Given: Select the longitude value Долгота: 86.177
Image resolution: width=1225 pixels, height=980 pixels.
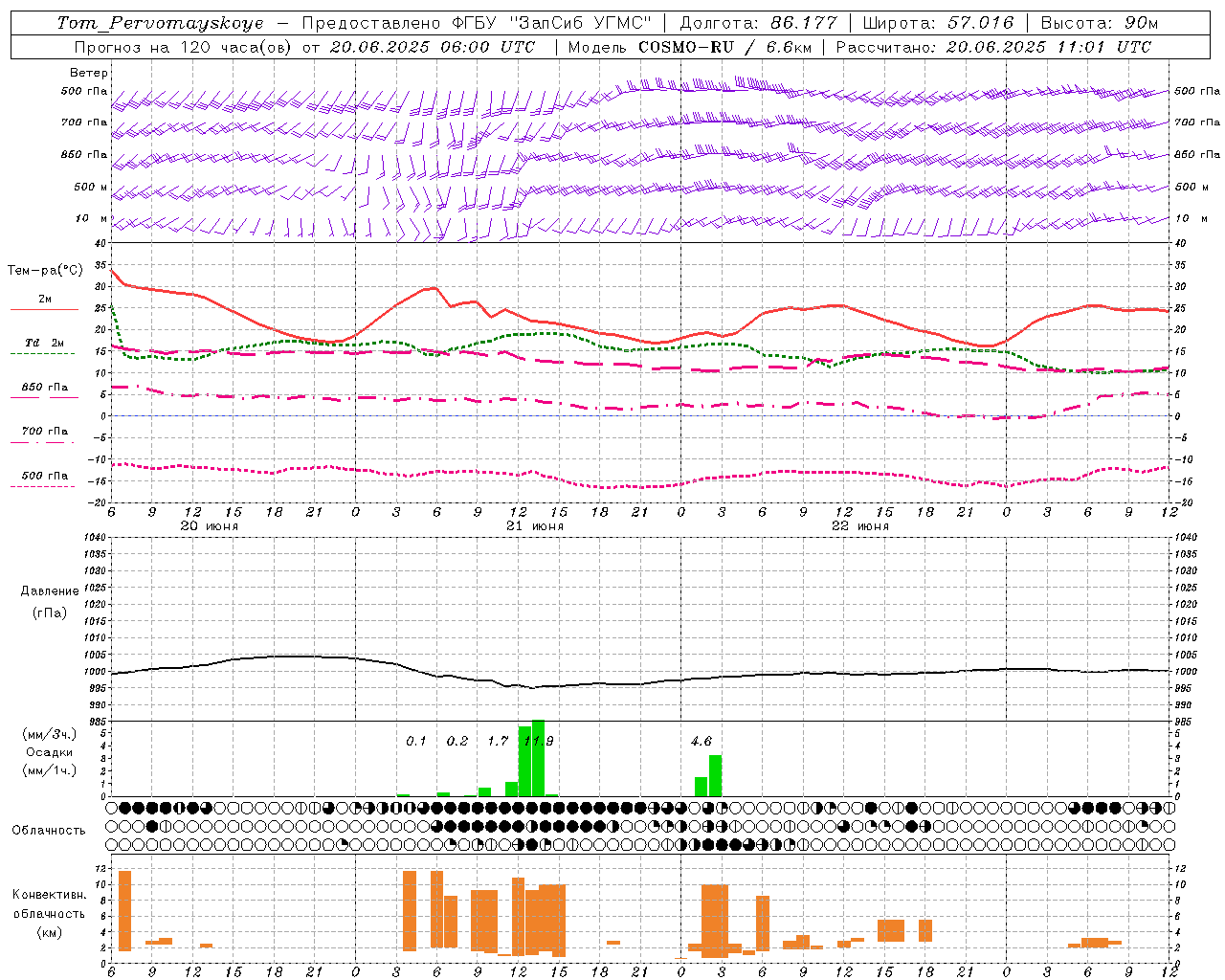Looking at the screenshot, I should (759, 23).
